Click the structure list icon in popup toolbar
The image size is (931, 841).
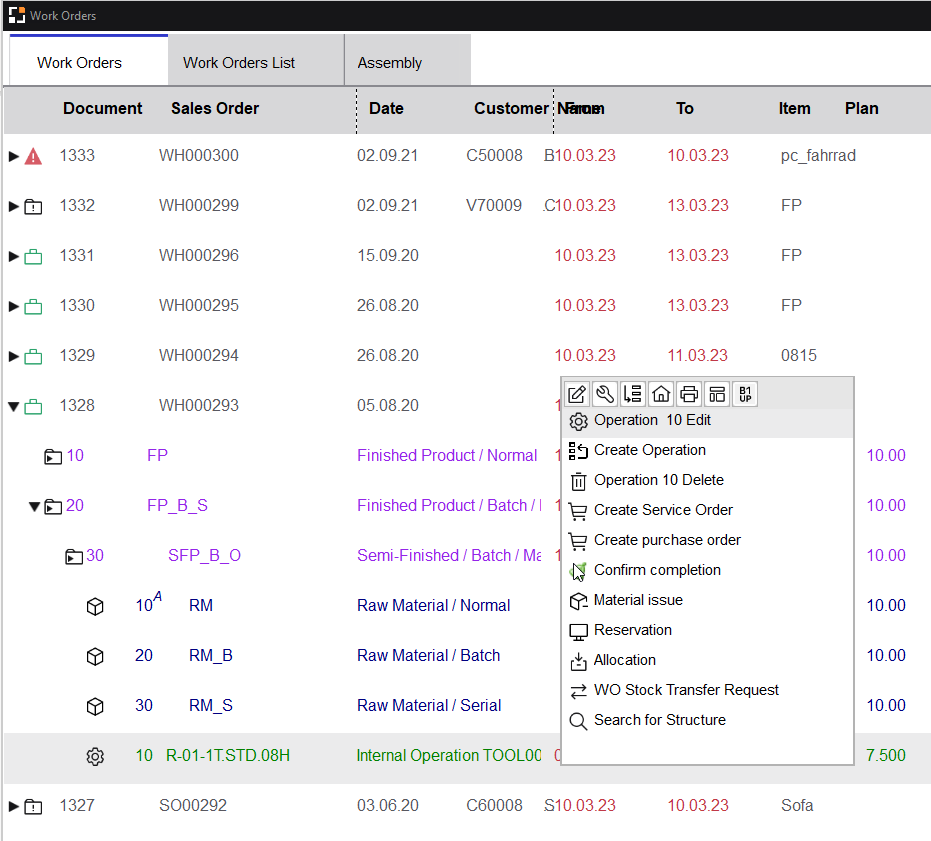[x=633, y=394]
